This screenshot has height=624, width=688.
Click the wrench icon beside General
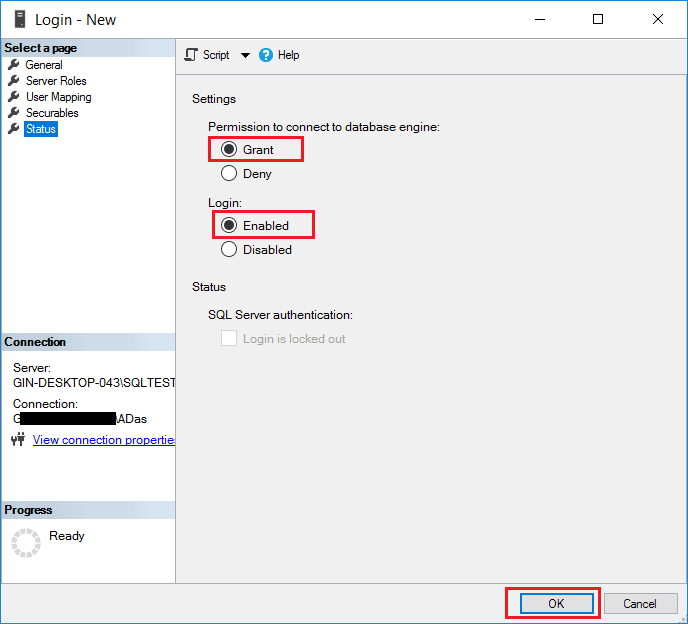pyautogui.click(x=14, y=65)
